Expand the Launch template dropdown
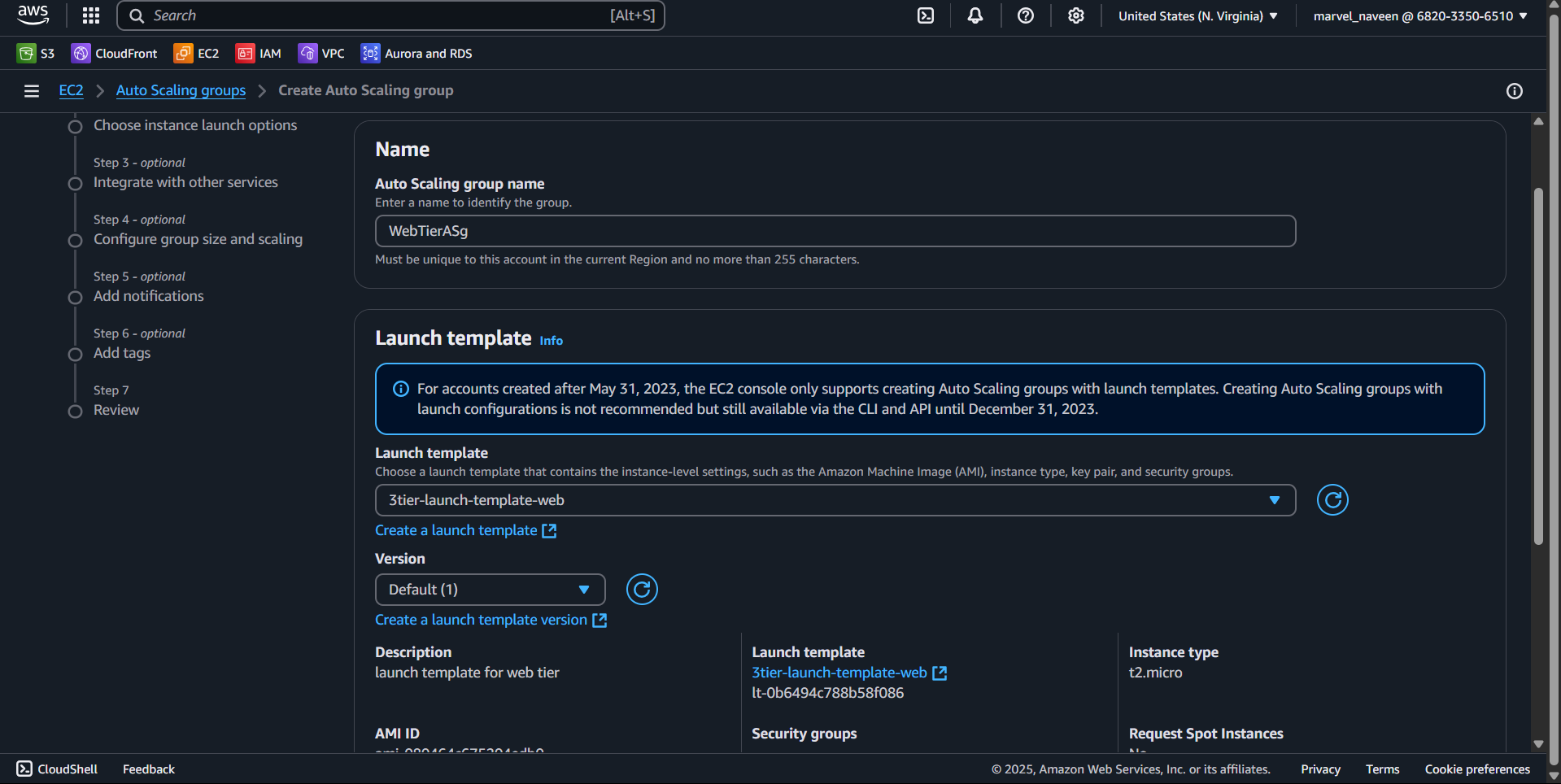The width and height of the screenshot is (1561, 784). point(835,500)
